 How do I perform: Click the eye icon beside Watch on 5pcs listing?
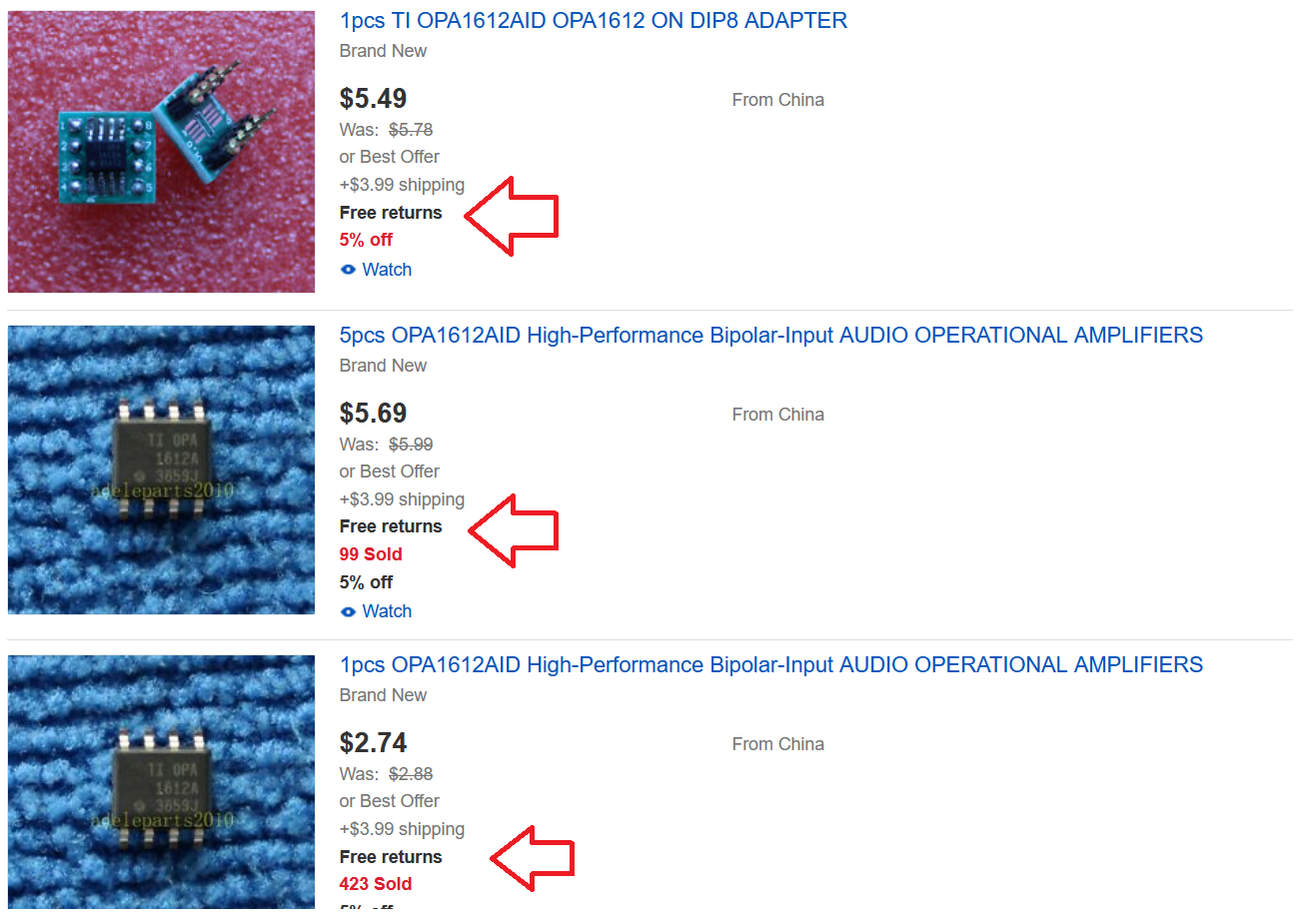coord(348,611)
